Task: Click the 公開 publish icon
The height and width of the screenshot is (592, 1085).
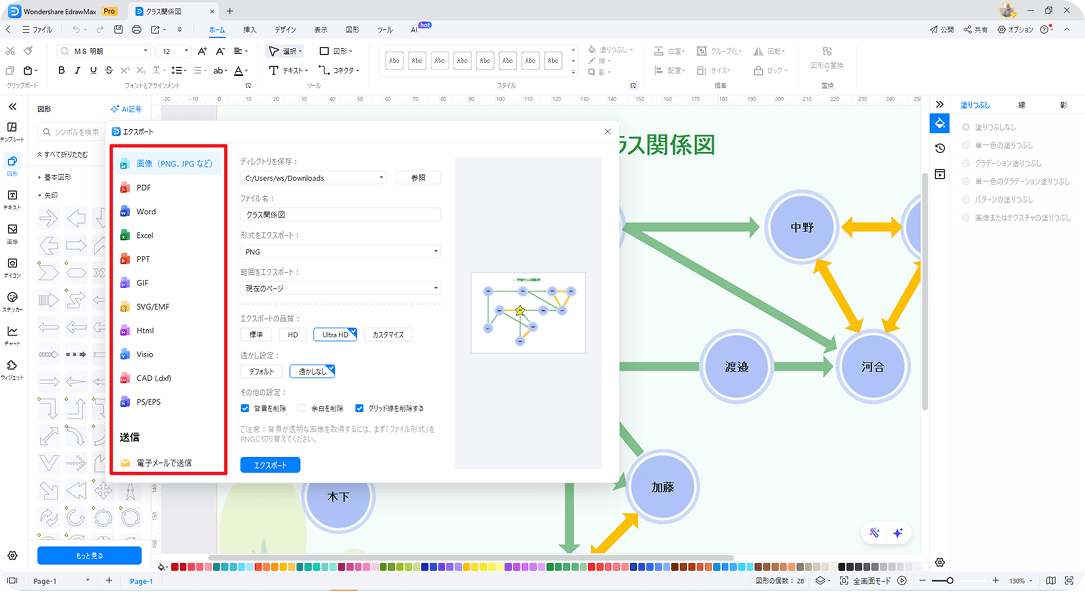Action: 942,30
